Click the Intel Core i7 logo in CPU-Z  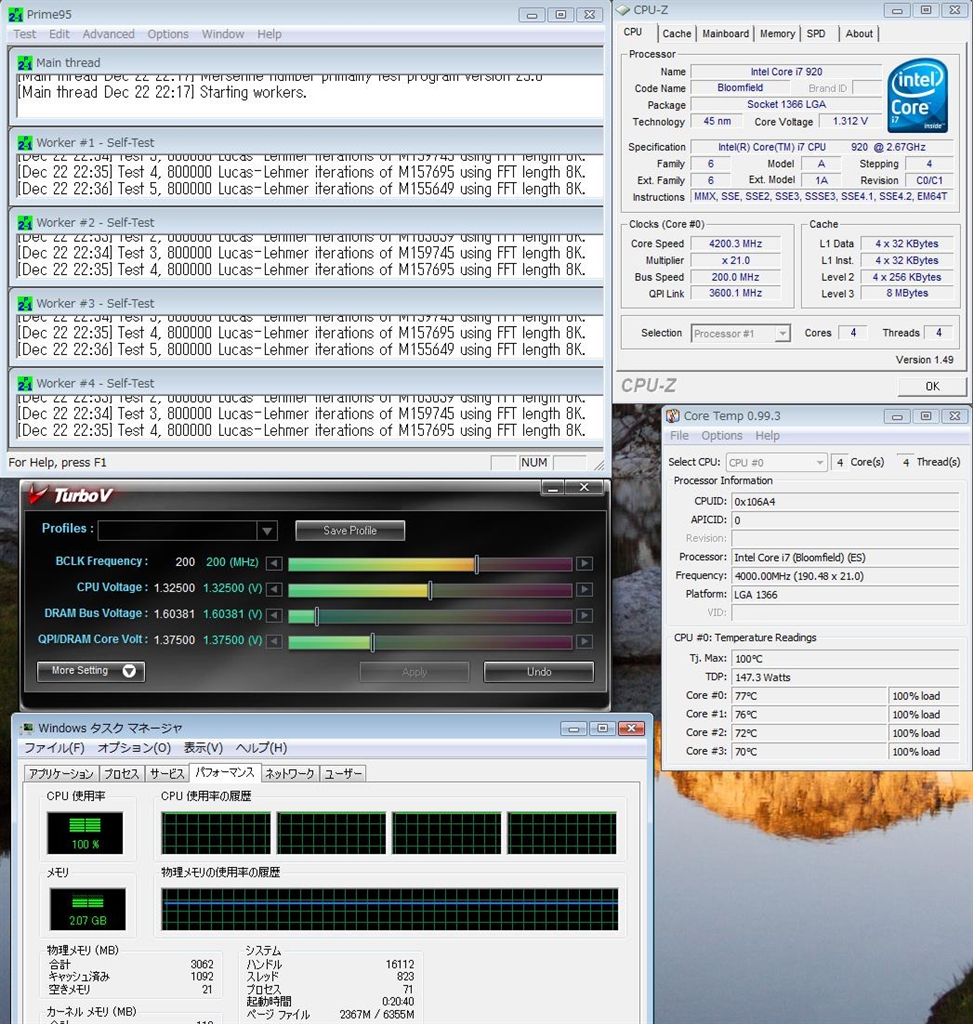918,97
